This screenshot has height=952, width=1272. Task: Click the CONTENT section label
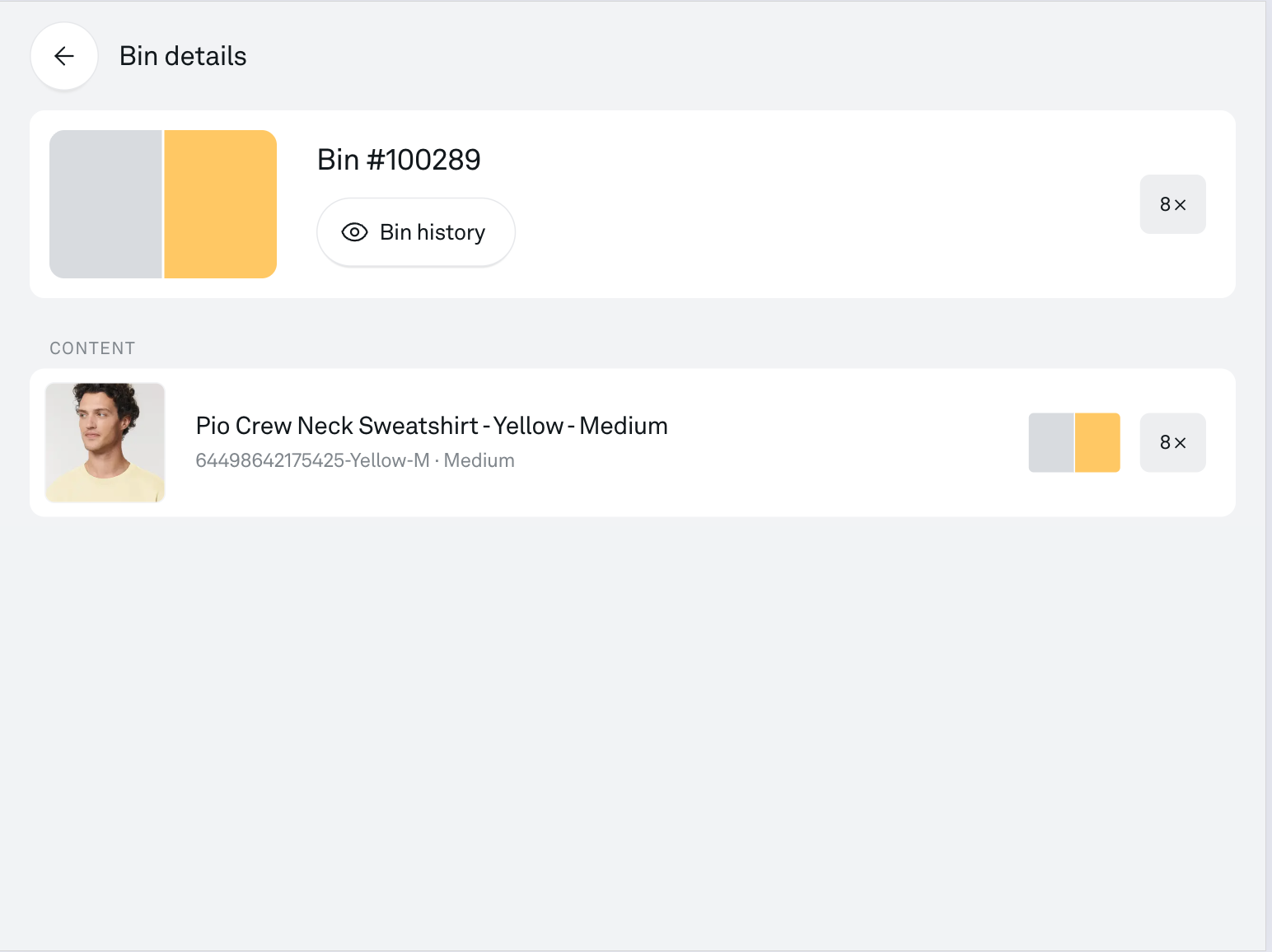point(92,348)
